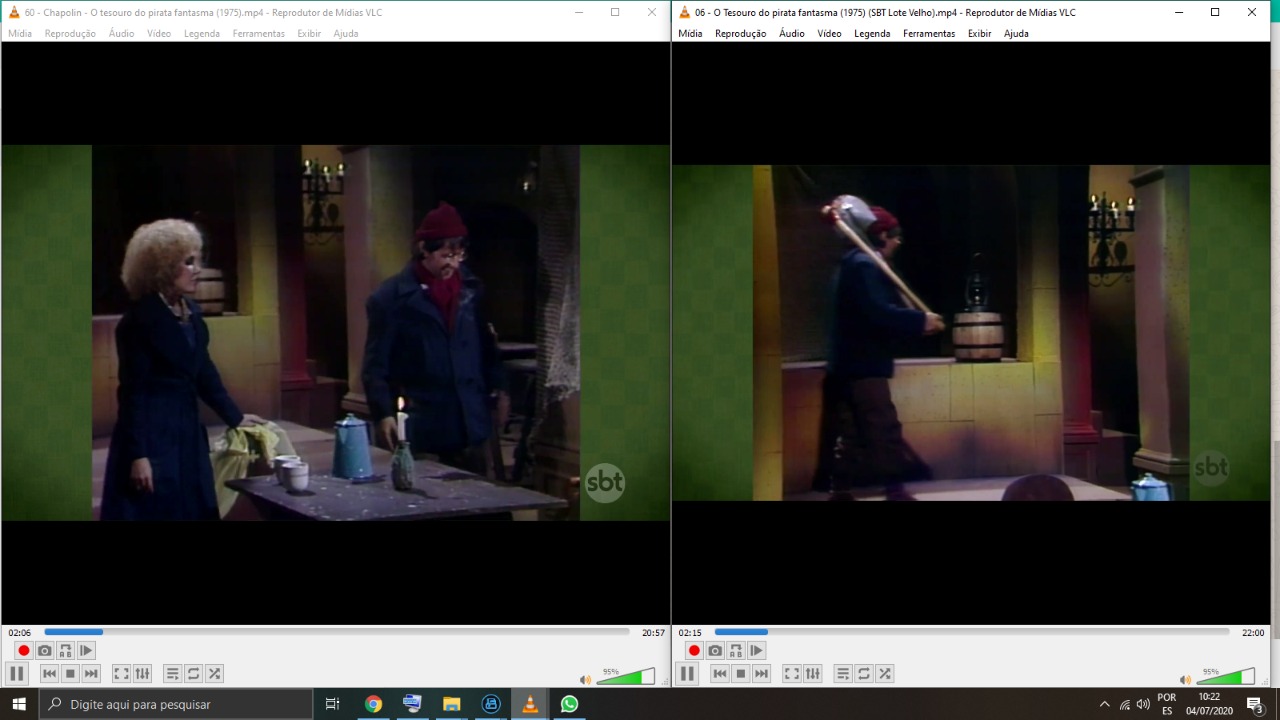Toggle shuffle in the left VLC window

214,674
